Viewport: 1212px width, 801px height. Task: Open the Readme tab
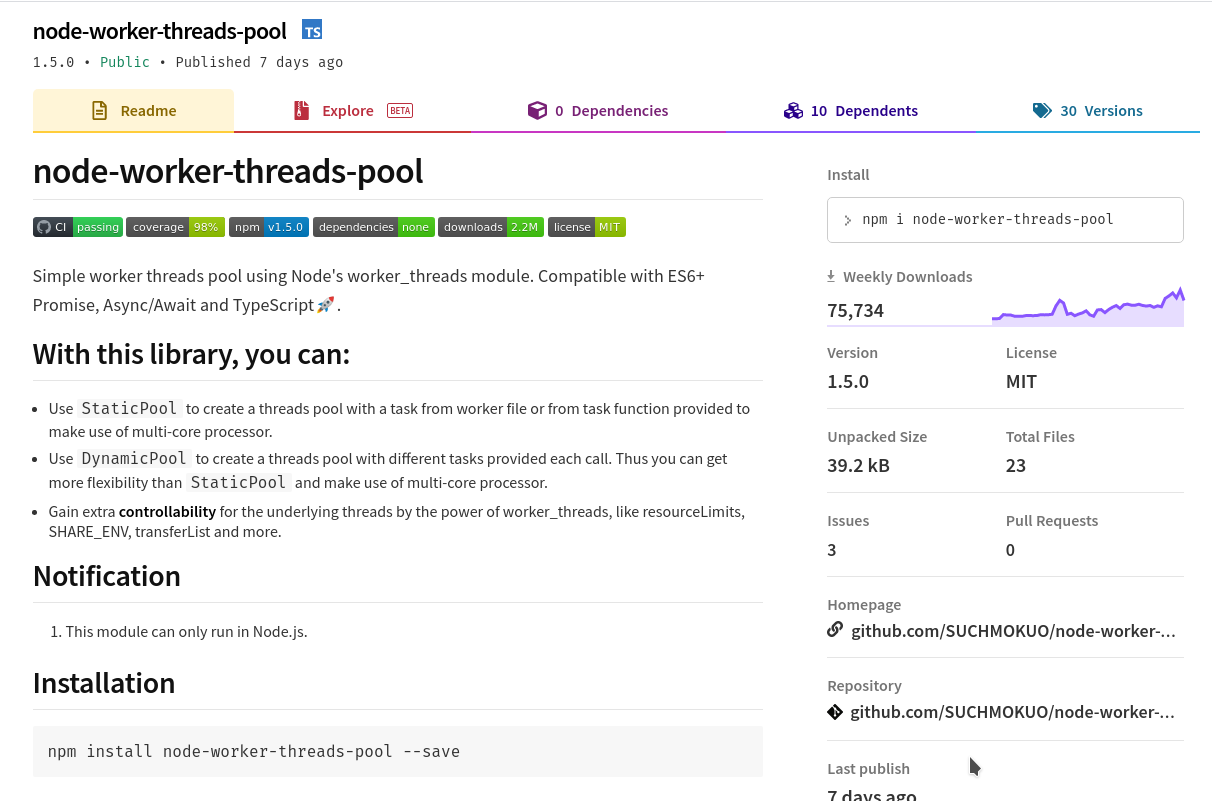[x=133, y=111]
